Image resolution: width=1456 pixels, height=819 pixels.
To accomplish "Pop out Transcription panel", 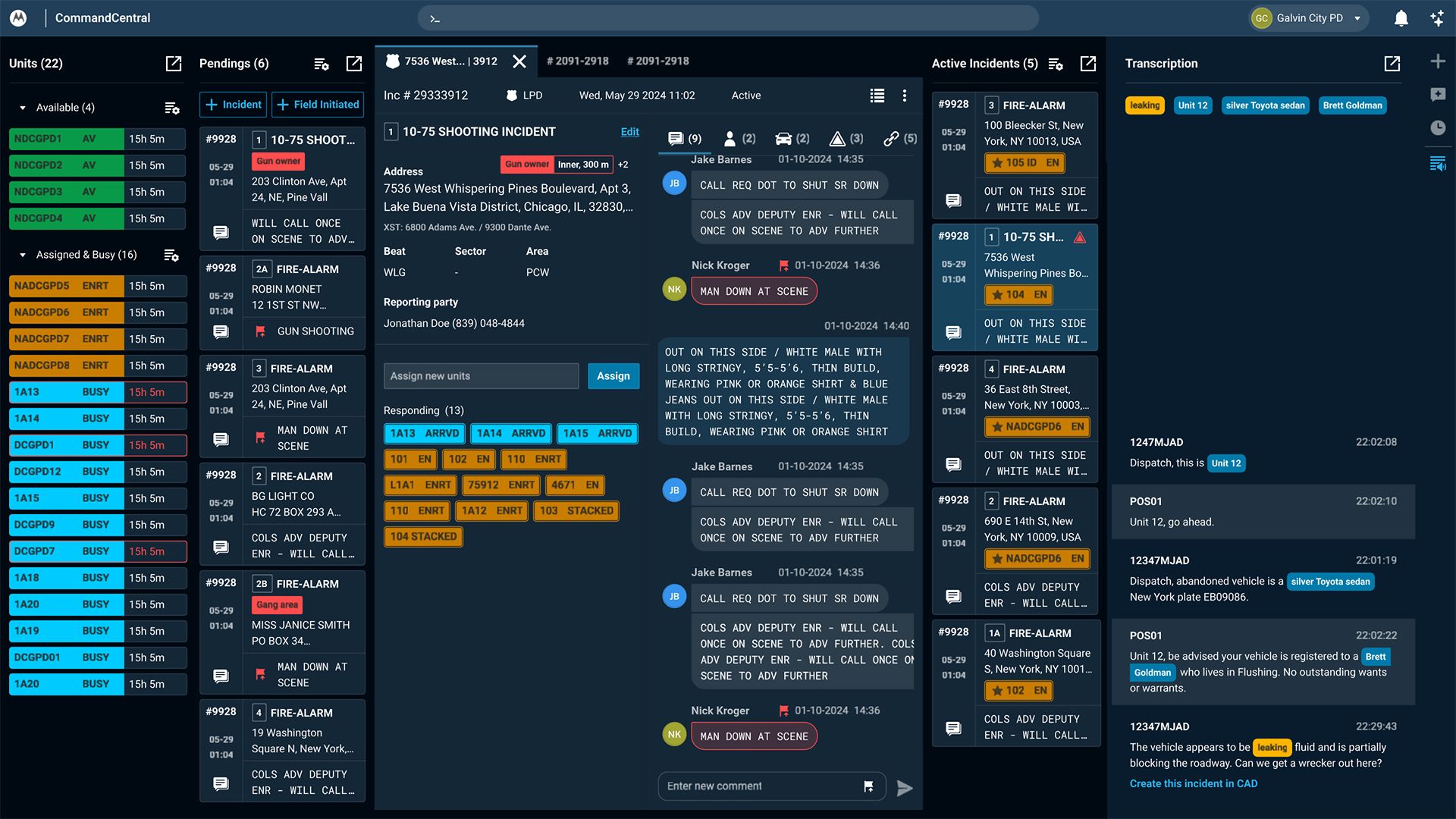I will 1392,64.
